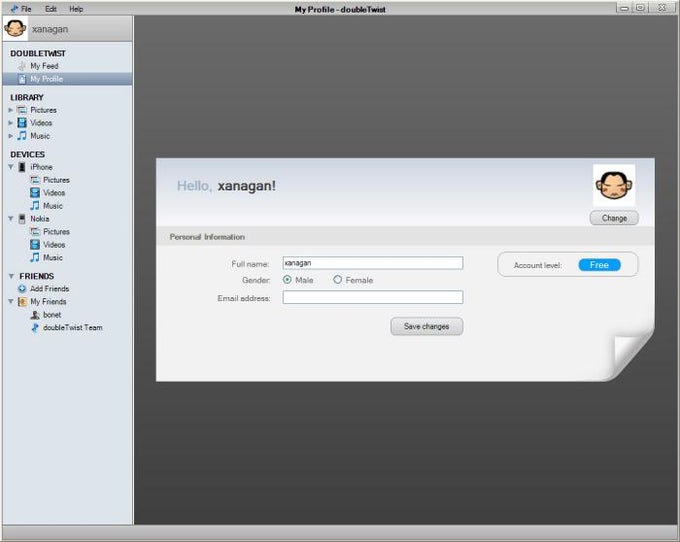The height and width of the screenshot is (542, 680).
Task: Click the Library Videos film icon
Action: [22, 123]
